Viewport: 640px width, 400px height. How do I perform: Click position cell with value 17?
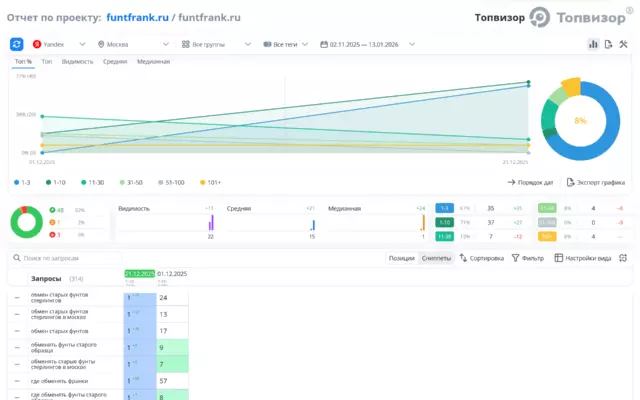[172, 331]
